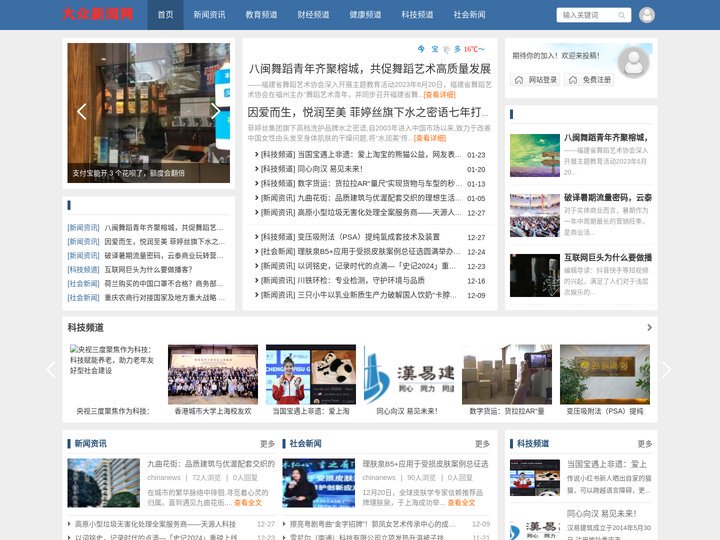Open the 财经频道 nav tab
720x540 pixels.
pos(313,15)
